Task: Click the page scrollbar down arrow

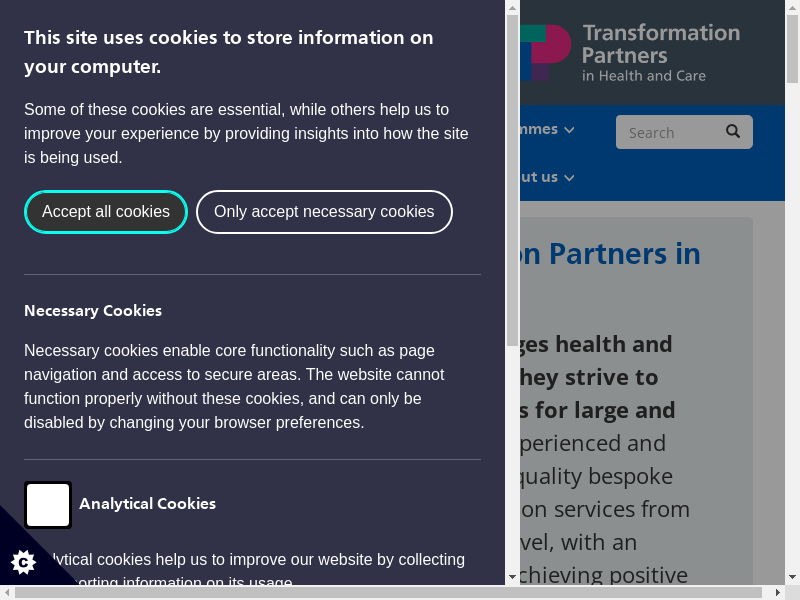Action: pos(791,577)
